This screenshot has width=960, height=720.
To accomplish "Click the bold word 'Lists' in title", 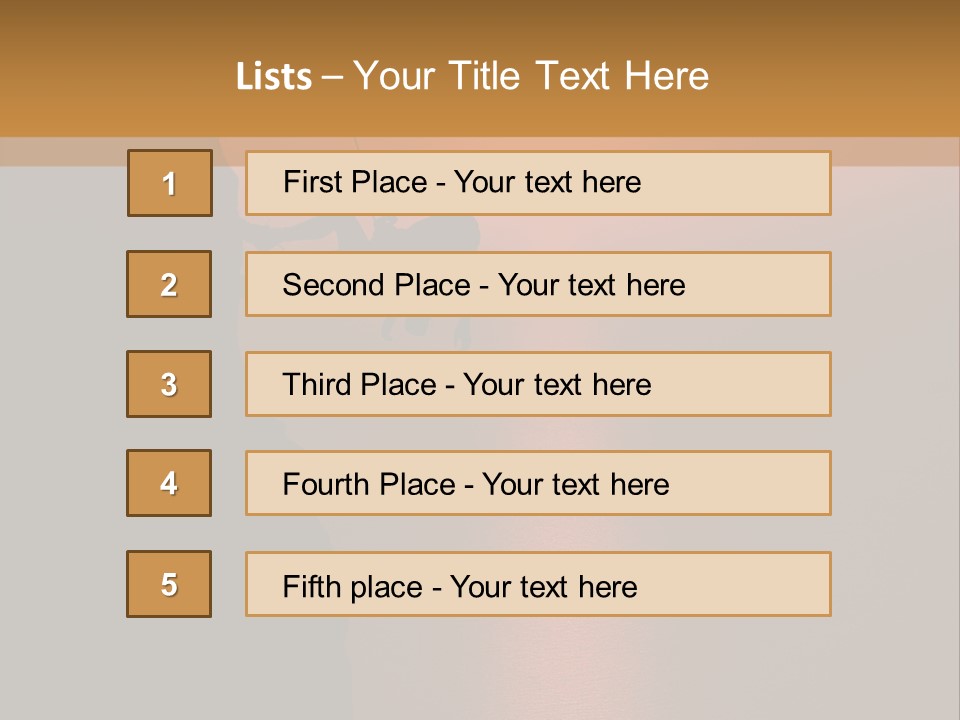I will click(x=273, y=76).
